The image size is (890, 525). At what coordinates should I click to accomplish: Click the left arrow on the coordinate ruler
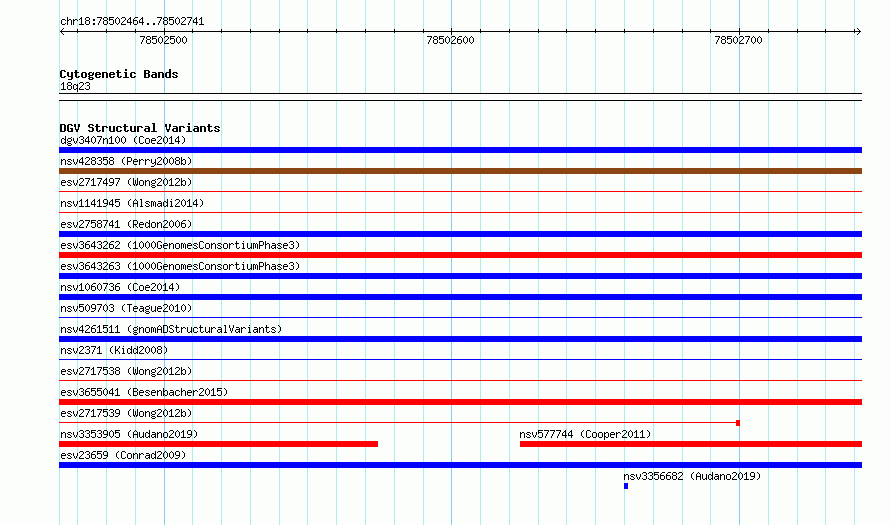62,32
